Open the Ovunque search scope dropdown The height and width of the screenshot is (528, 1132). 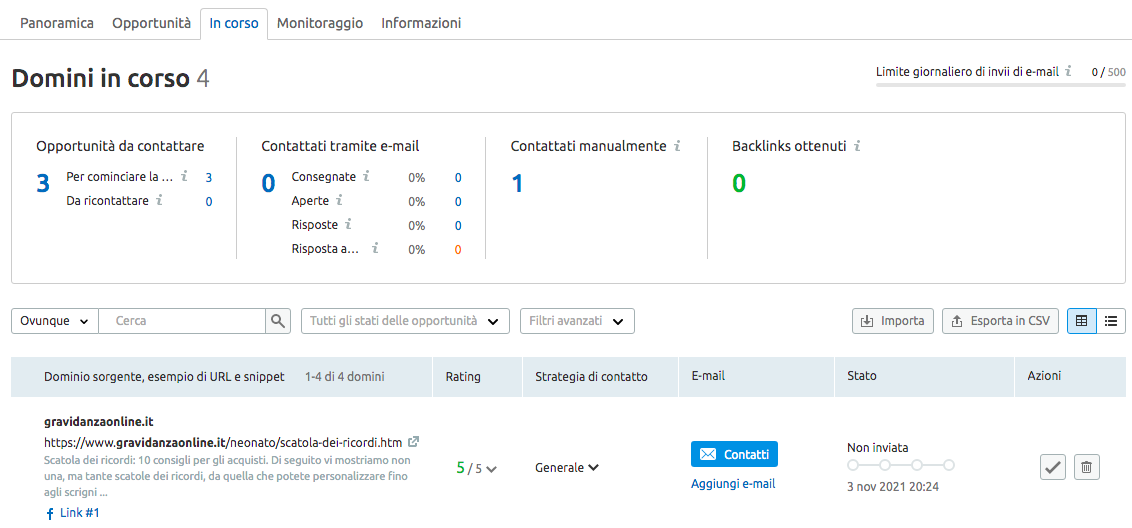[x=55, y=321]
